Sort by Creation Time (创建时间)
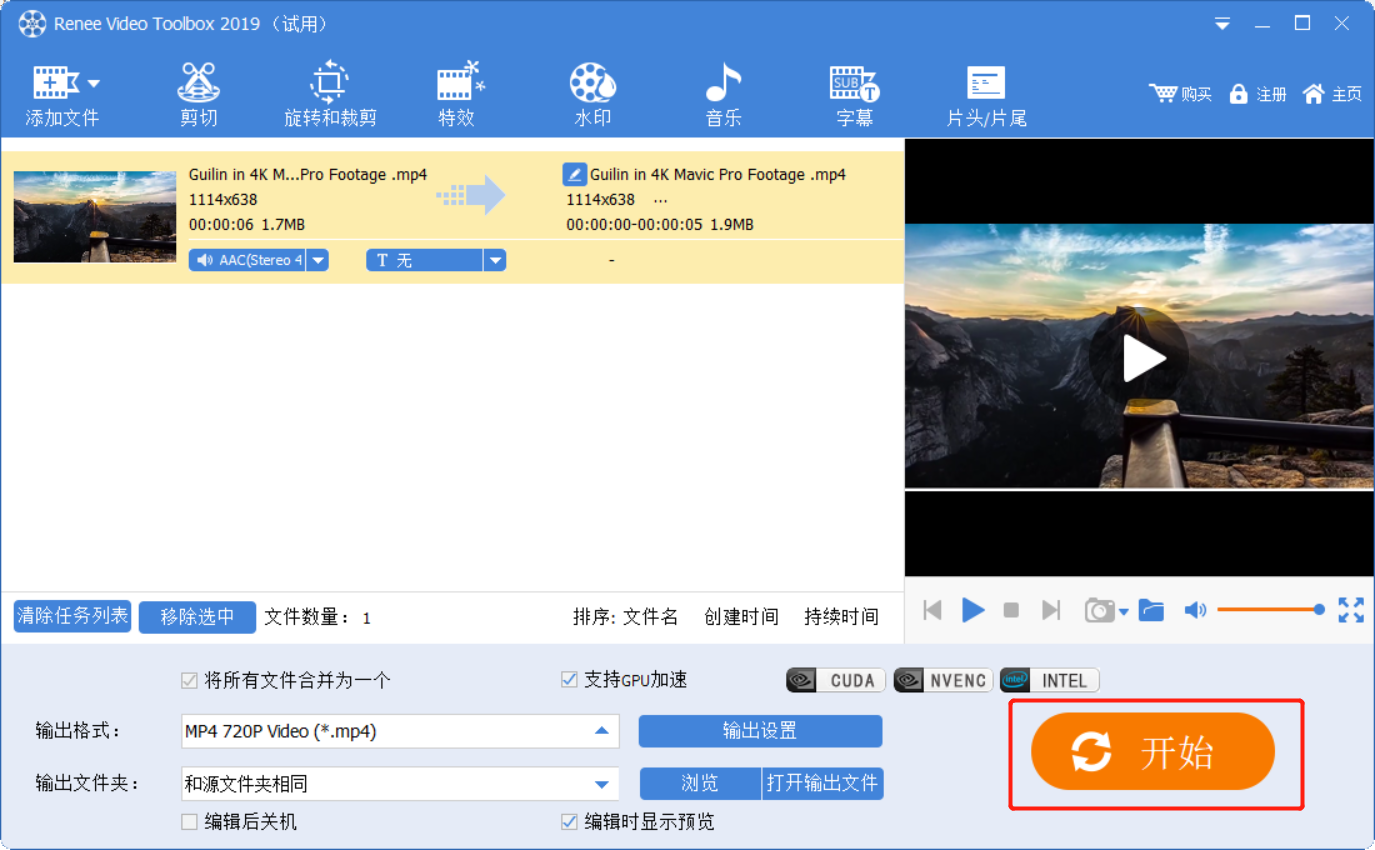 741,617
